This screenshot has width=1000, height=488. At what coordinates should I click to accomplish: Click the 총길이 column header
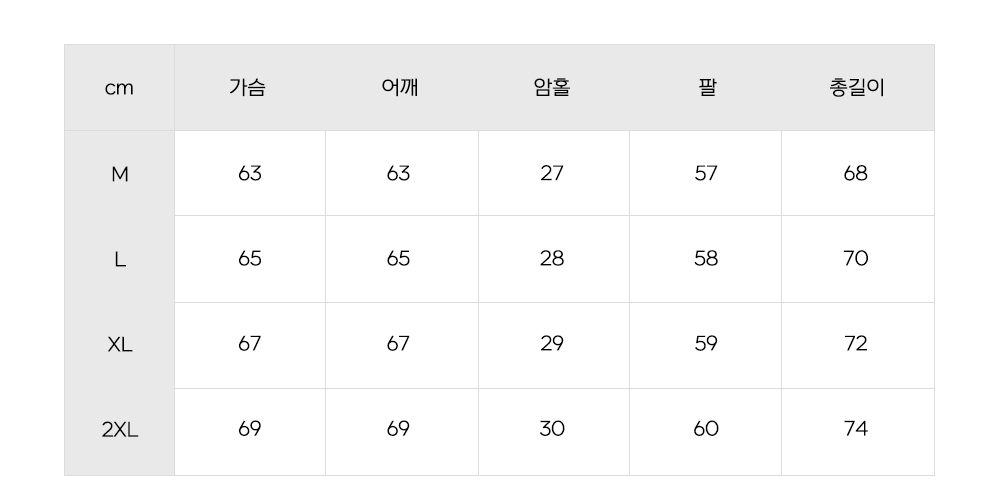(x=857, y=87)
